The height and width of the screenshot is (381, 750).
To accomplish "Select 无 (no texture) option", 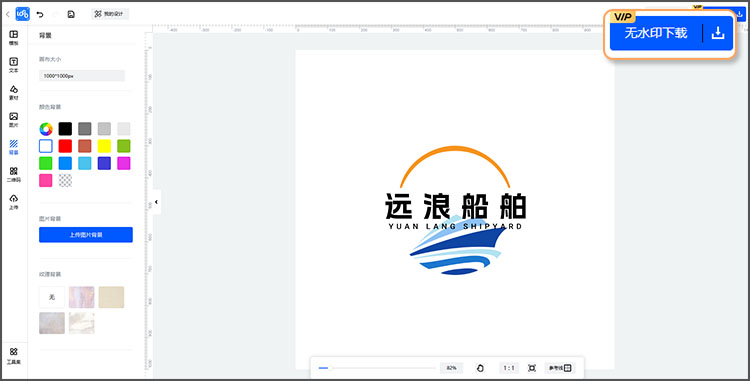I will [x=52, y=297].
